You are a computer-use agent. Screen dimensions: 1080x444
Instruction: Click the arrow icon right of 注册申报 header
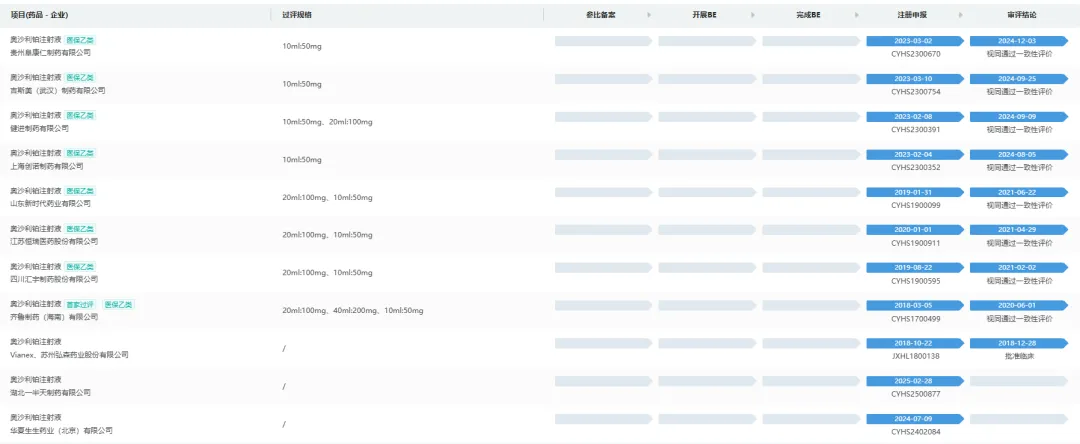tap(960, 15)
